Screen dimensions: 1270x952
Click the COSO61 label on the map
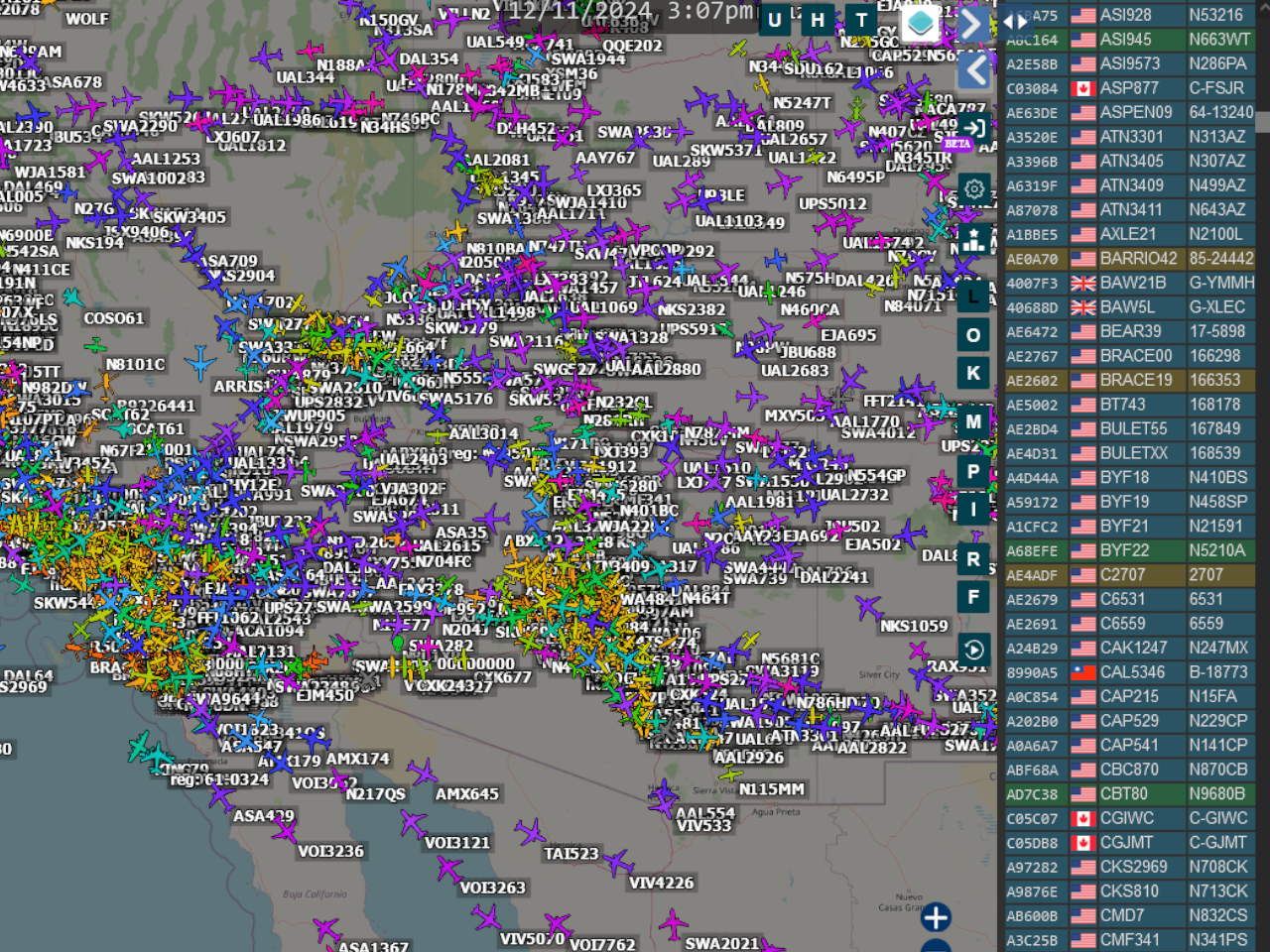(x=114, y=318)
